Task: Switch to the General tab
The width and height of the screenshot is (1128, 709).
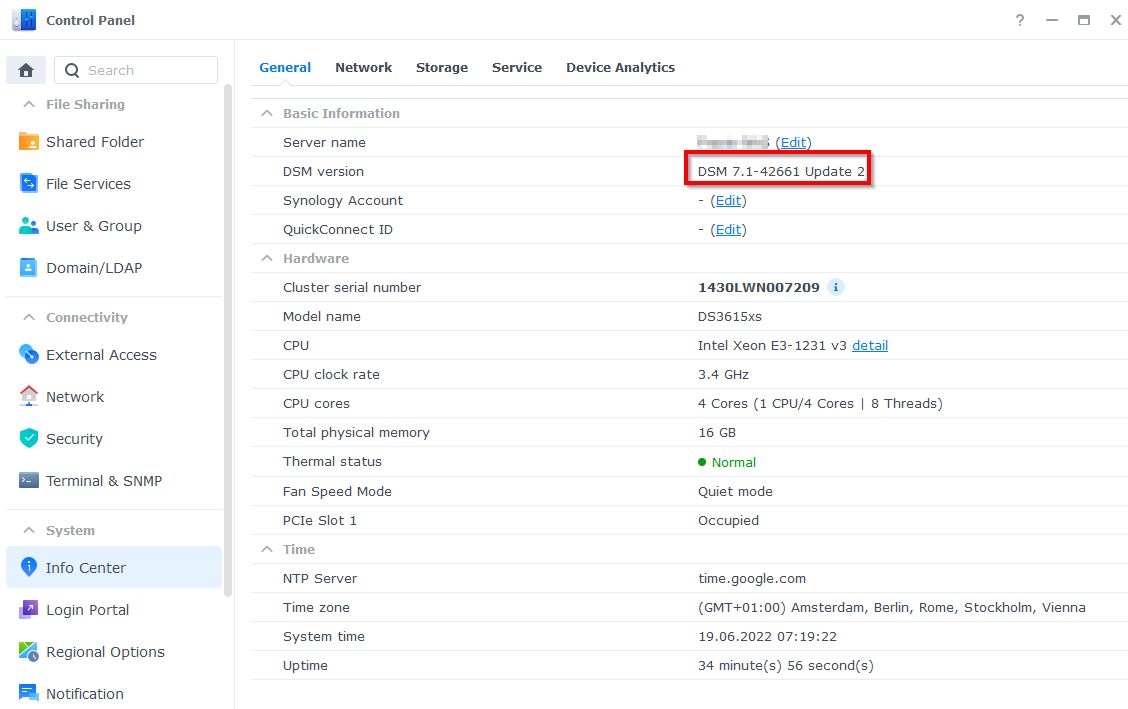Action: (x=285, y=68)
